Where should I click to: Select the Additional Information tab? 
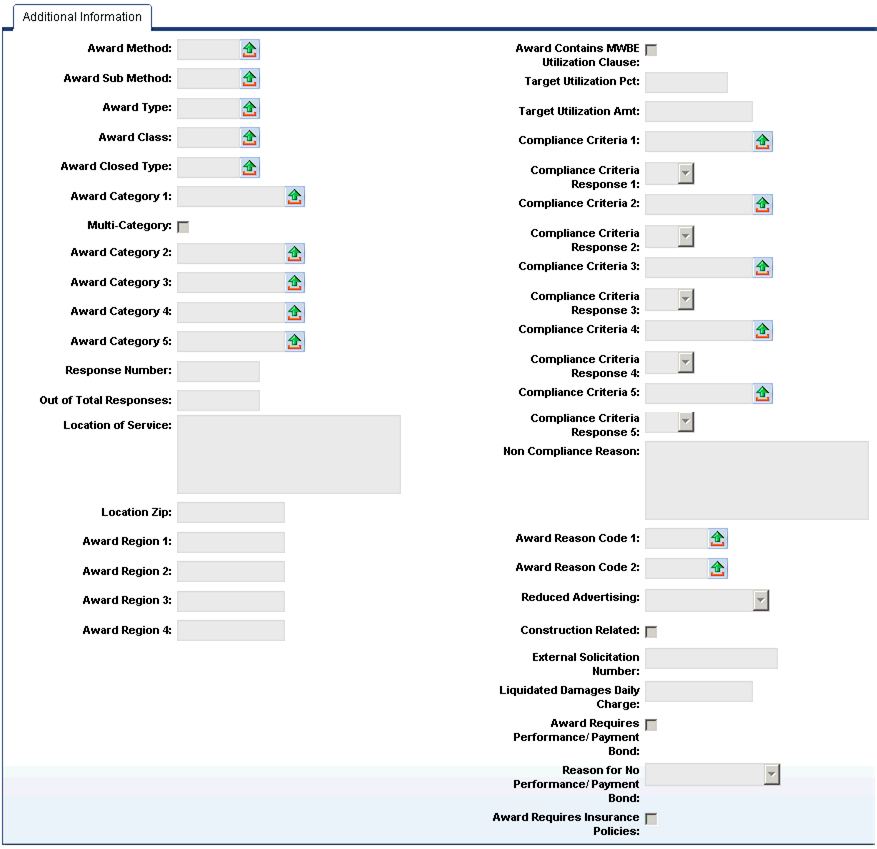click(x=82, y=17)
